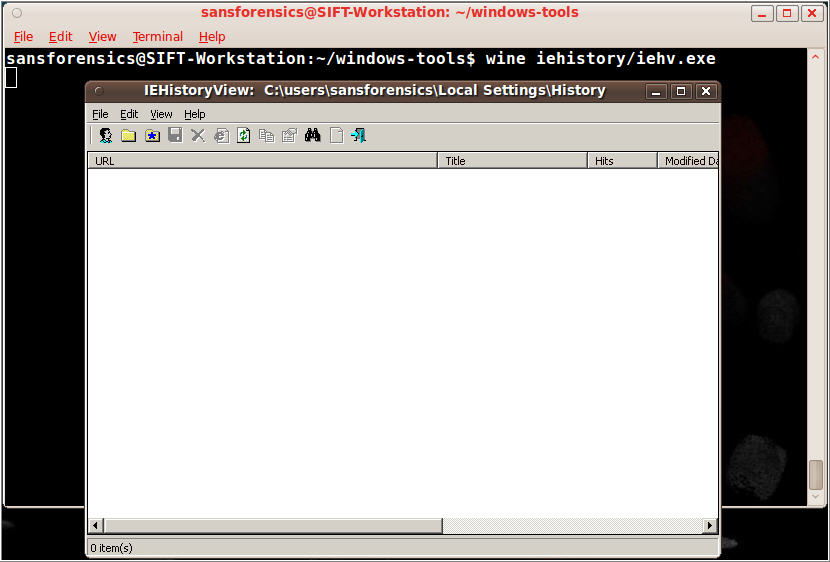The image size is (830, 562).
Task: Click the terminal vertical scrollbar thumb
Action: tap(815, 475)
